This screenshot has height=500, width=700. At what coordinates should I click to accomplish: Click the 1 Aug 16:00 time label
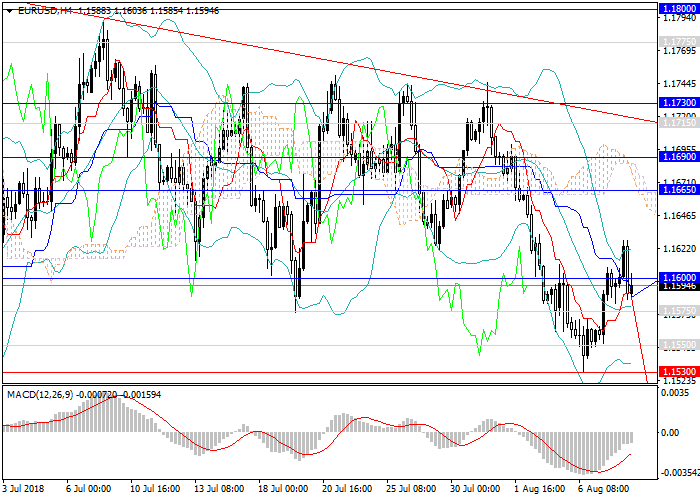(539, 488)
